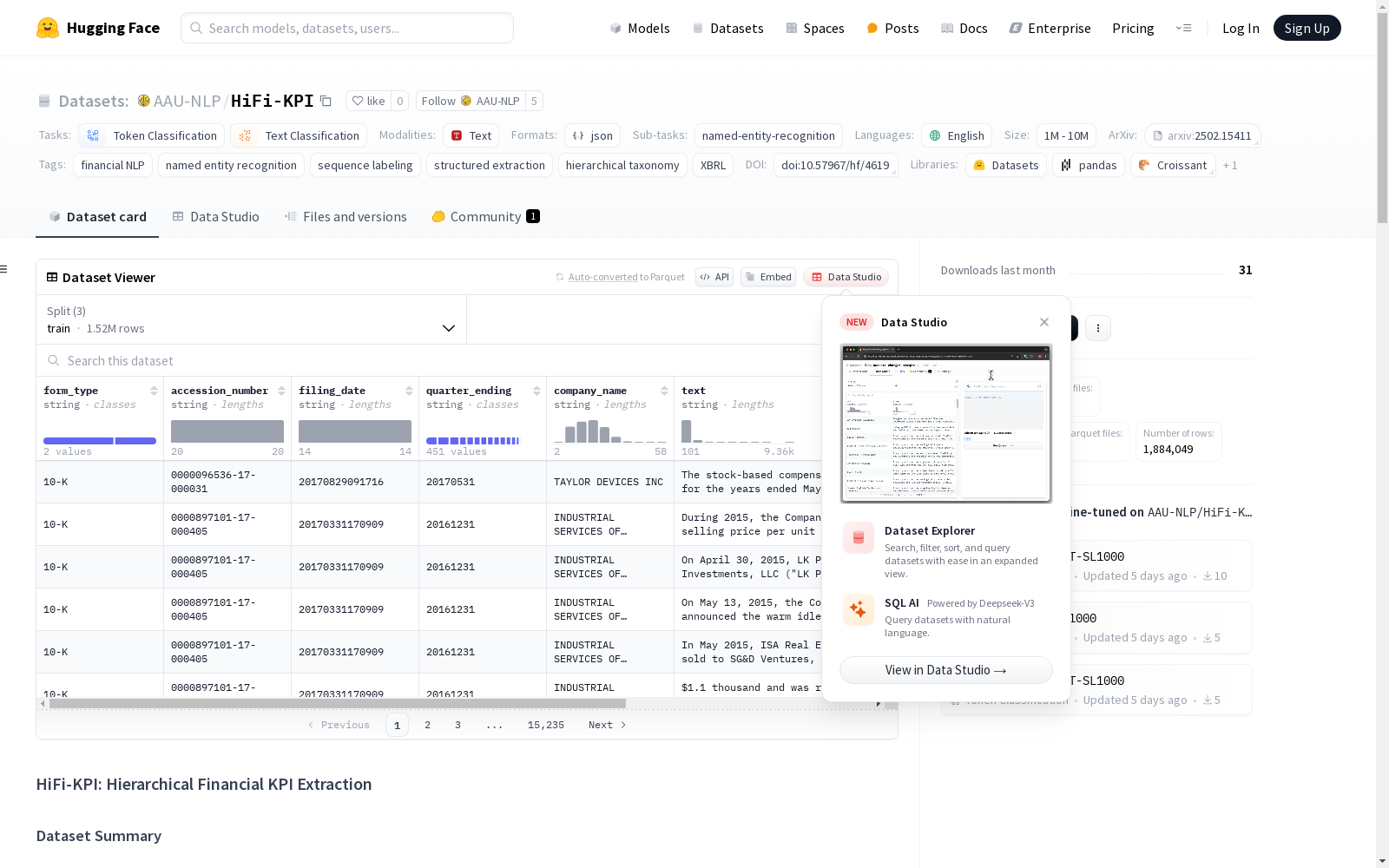Open the Files and versions tab

(x=346, y=217)
